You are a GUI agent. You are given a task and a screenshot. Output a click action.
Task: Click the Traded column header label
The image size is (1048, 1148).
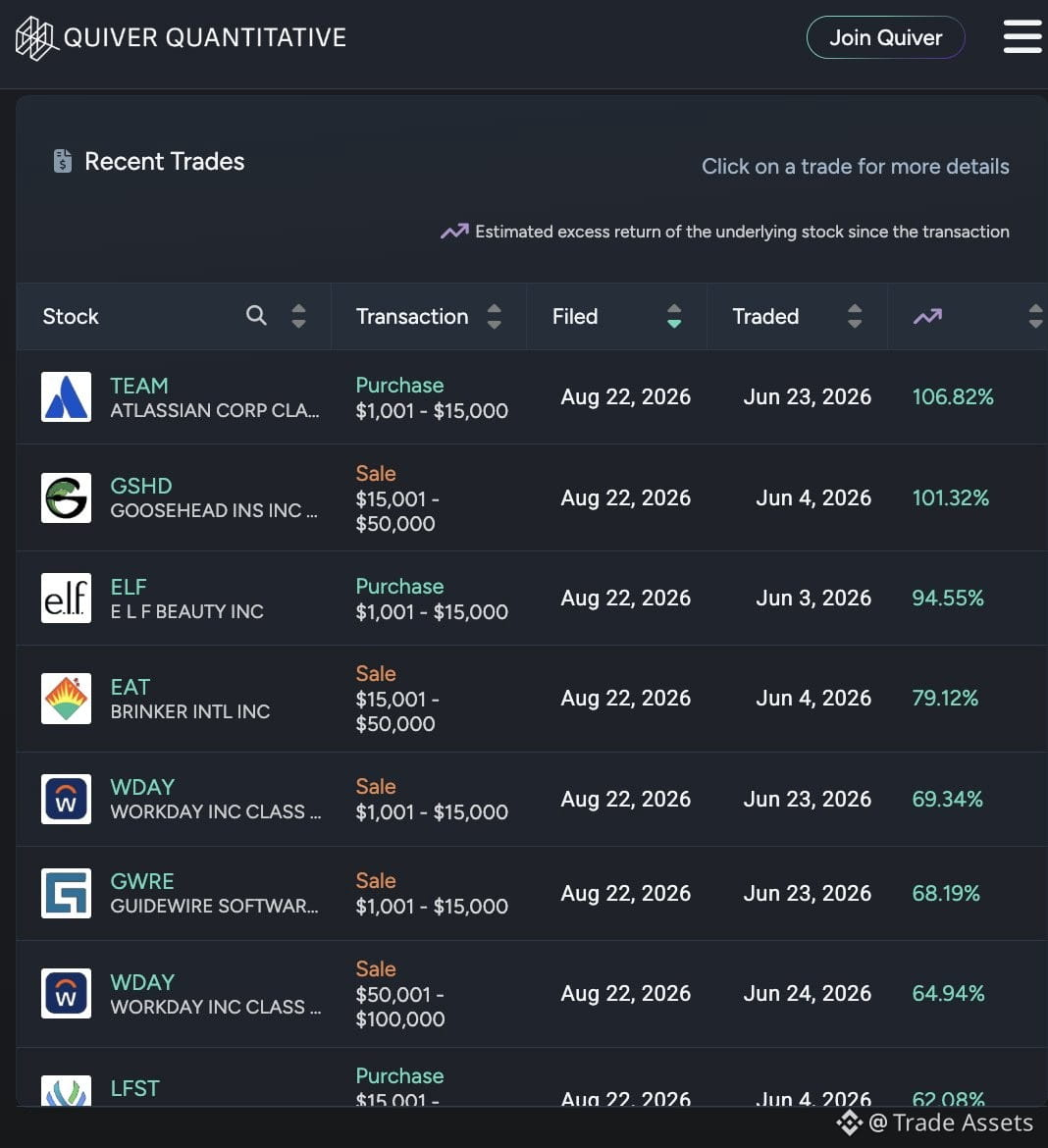coord(765,316)
